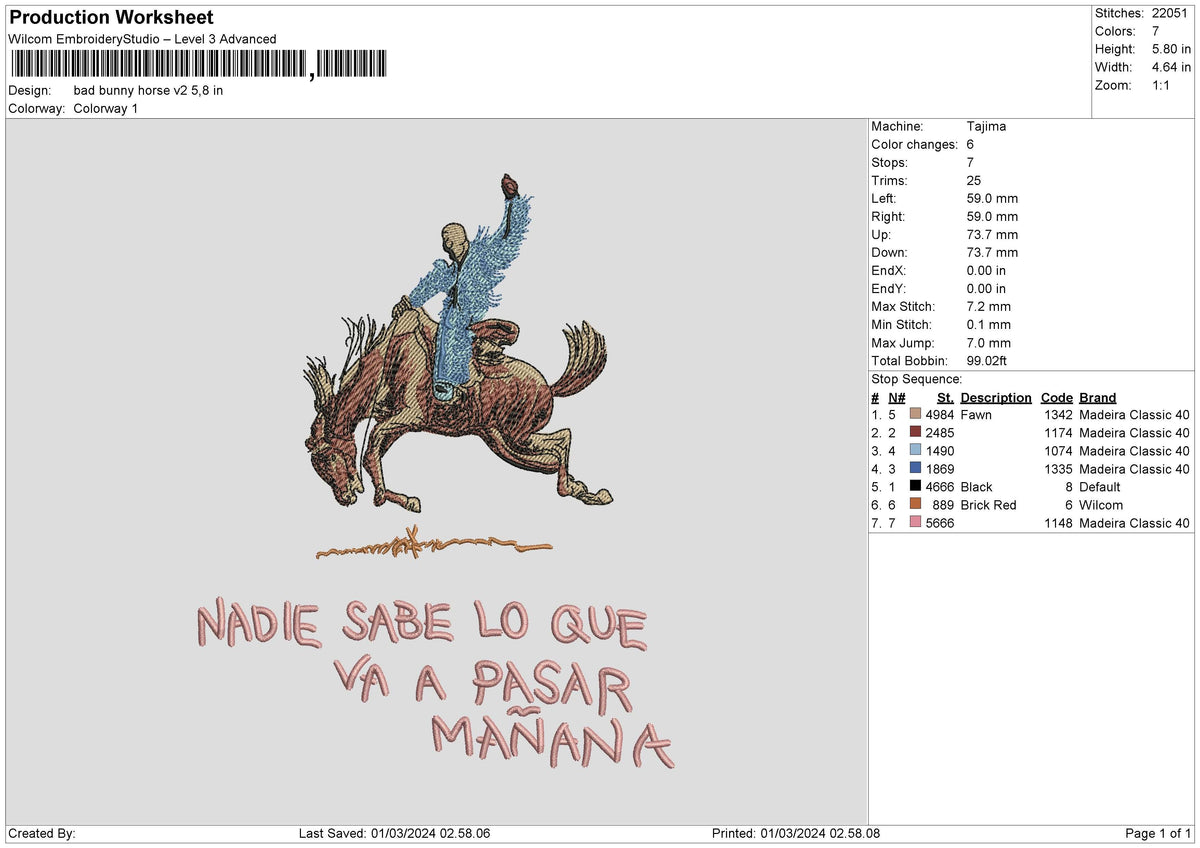The image size is (1200, 848).
Task: Click the 'Created By:' footer label
Action: click(42, 834)
